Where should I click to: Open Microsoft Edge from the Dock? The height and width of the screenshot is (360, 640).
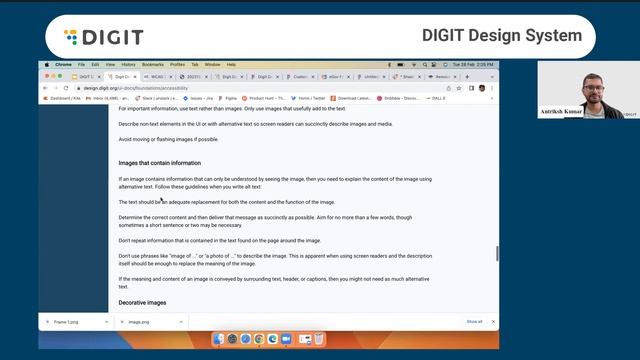coord(272,339)
